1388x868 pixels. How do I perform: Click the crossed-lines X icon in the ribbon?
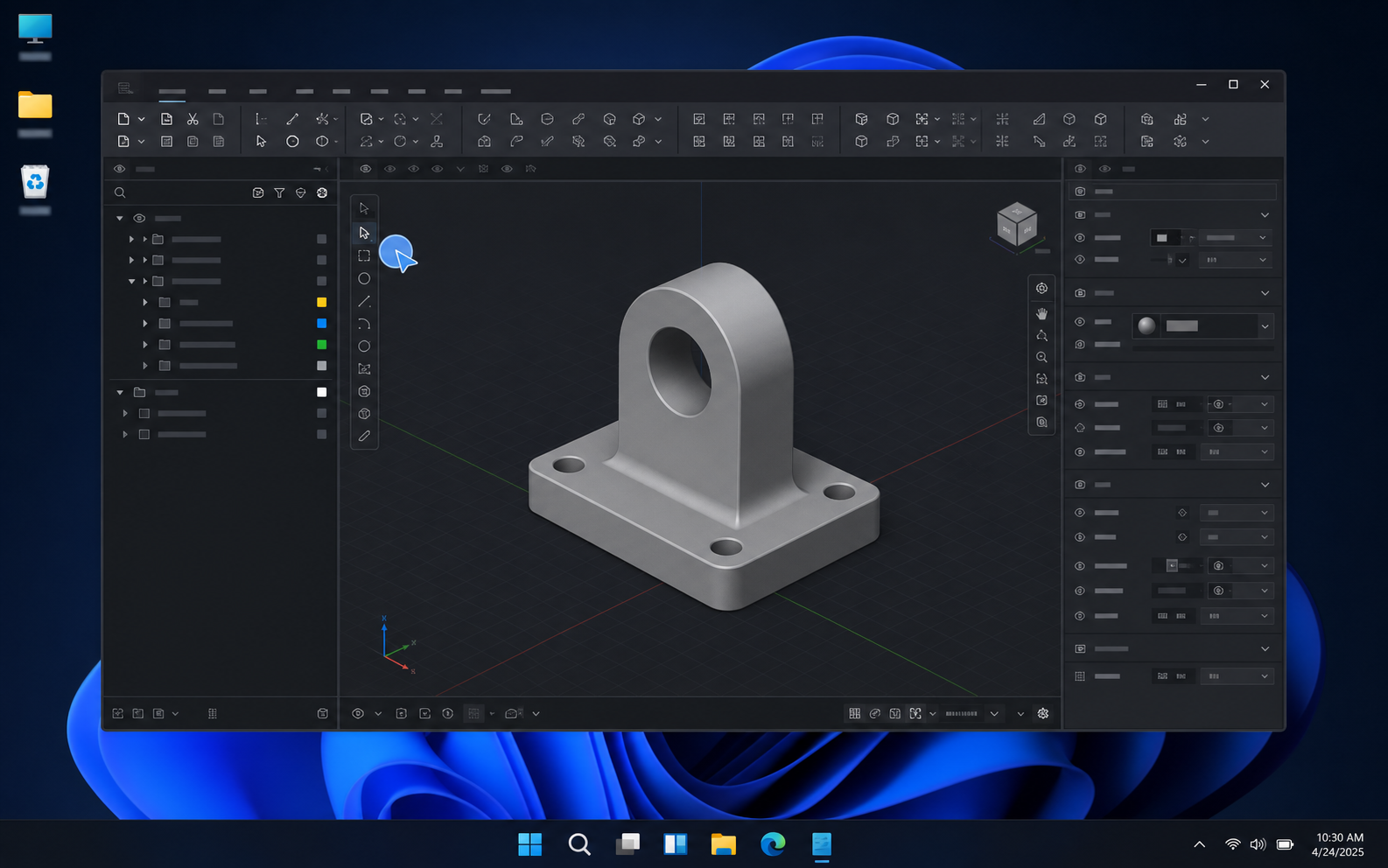click(x=437, y=119)
